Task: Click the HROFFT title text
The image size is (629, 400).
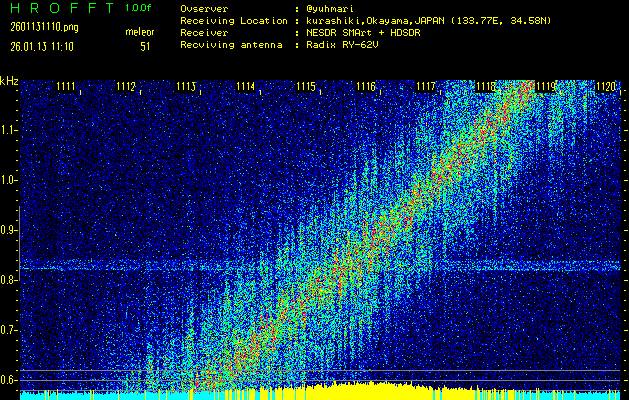Action: tap(61, 8)
